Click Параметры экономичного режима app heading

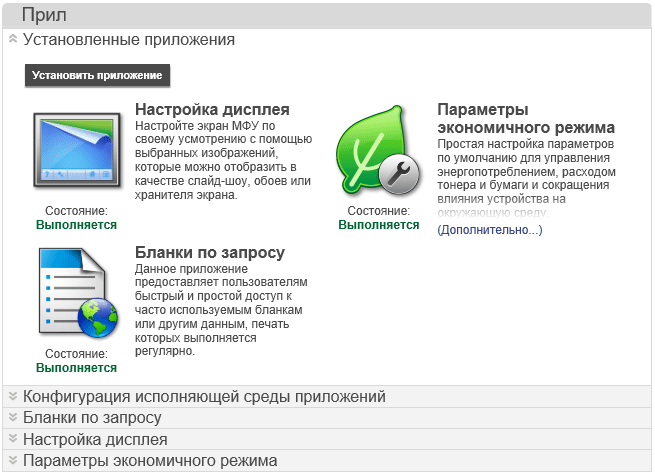coord(526,118)
